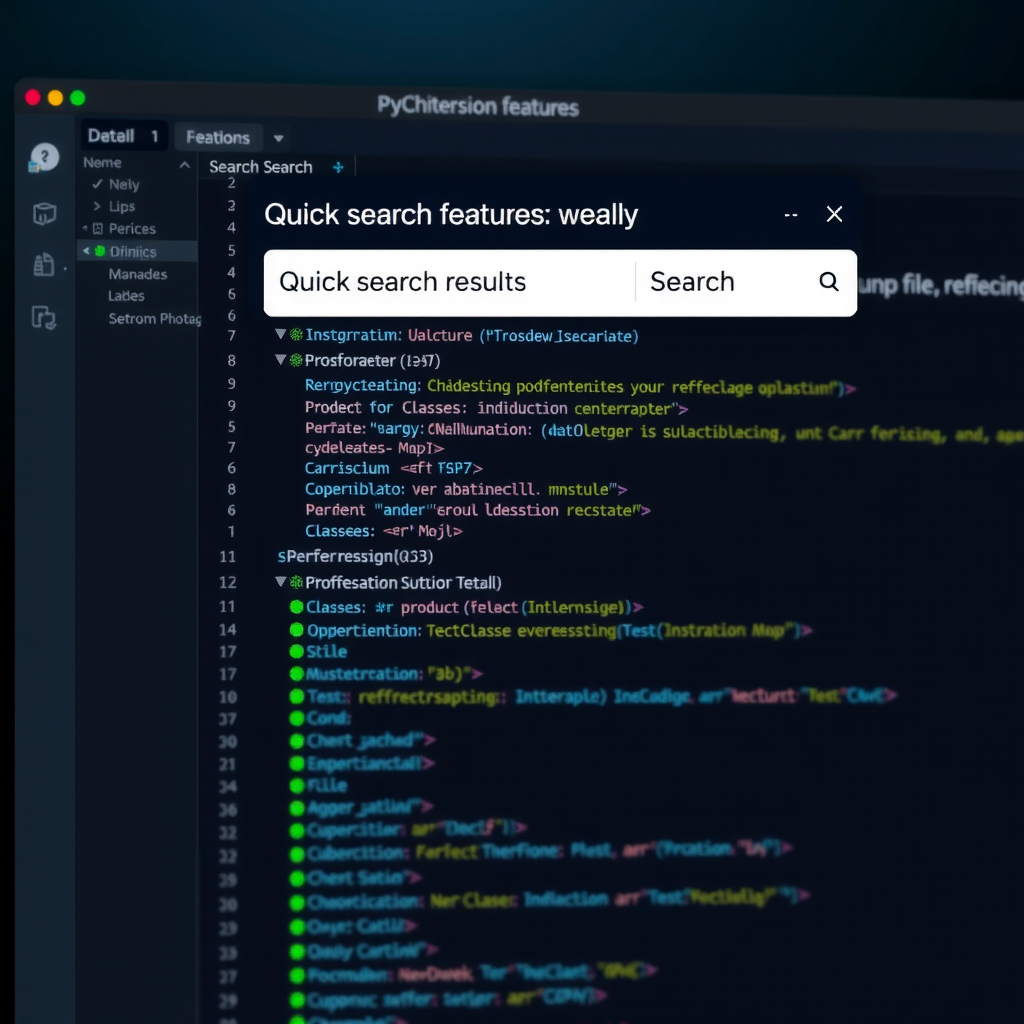Click inside the Quick search results field
Image resolution: width=1024 pixels, height=1024 pixels.
click(x=420, y=282)
